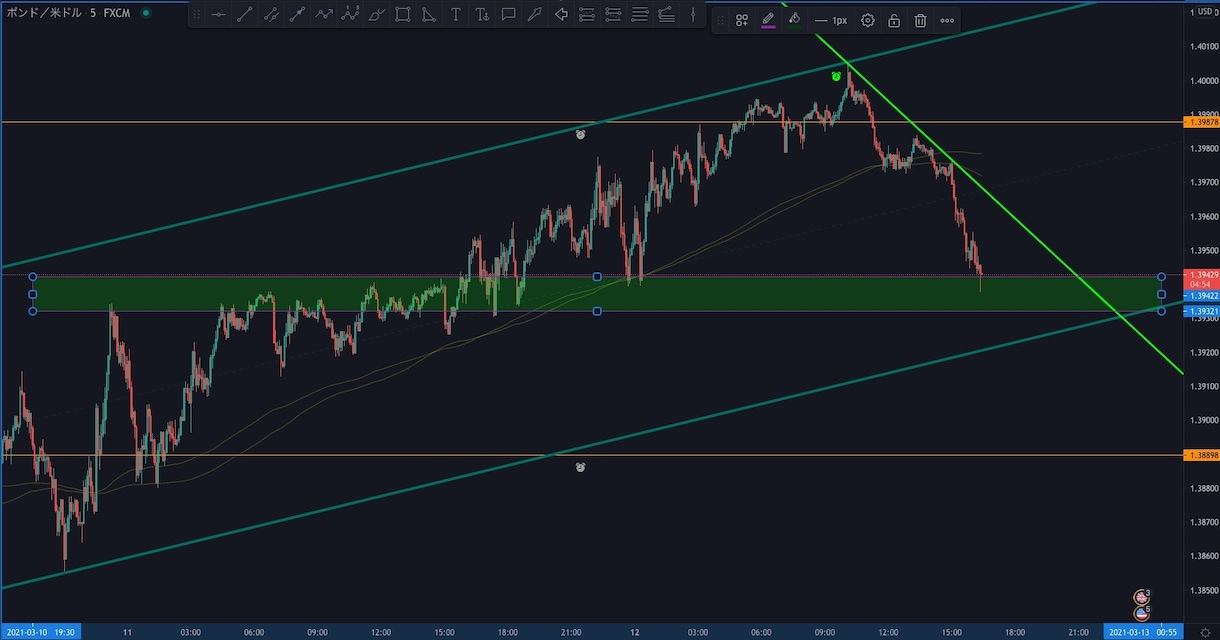
Task: Click the 1.39878 orange price label
Action: (x=1200, y=122)
